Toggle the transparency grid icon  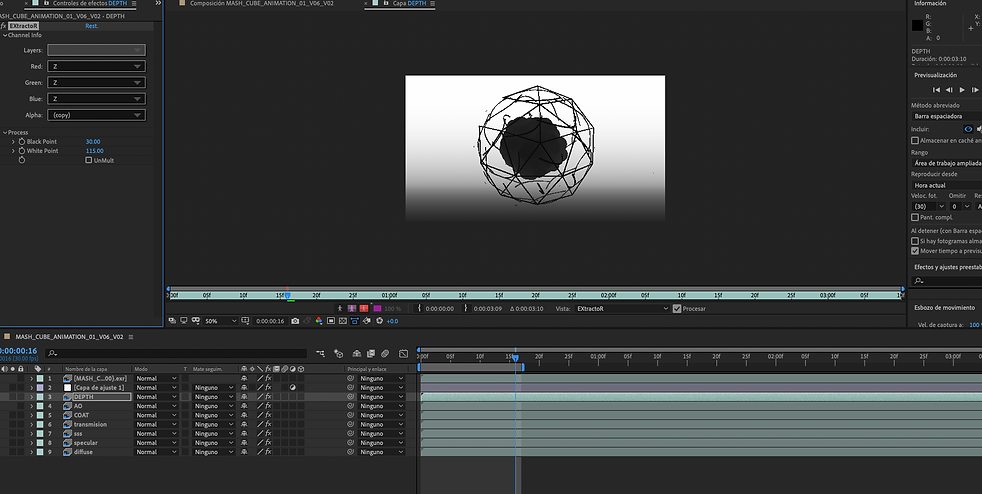point(343,321)
